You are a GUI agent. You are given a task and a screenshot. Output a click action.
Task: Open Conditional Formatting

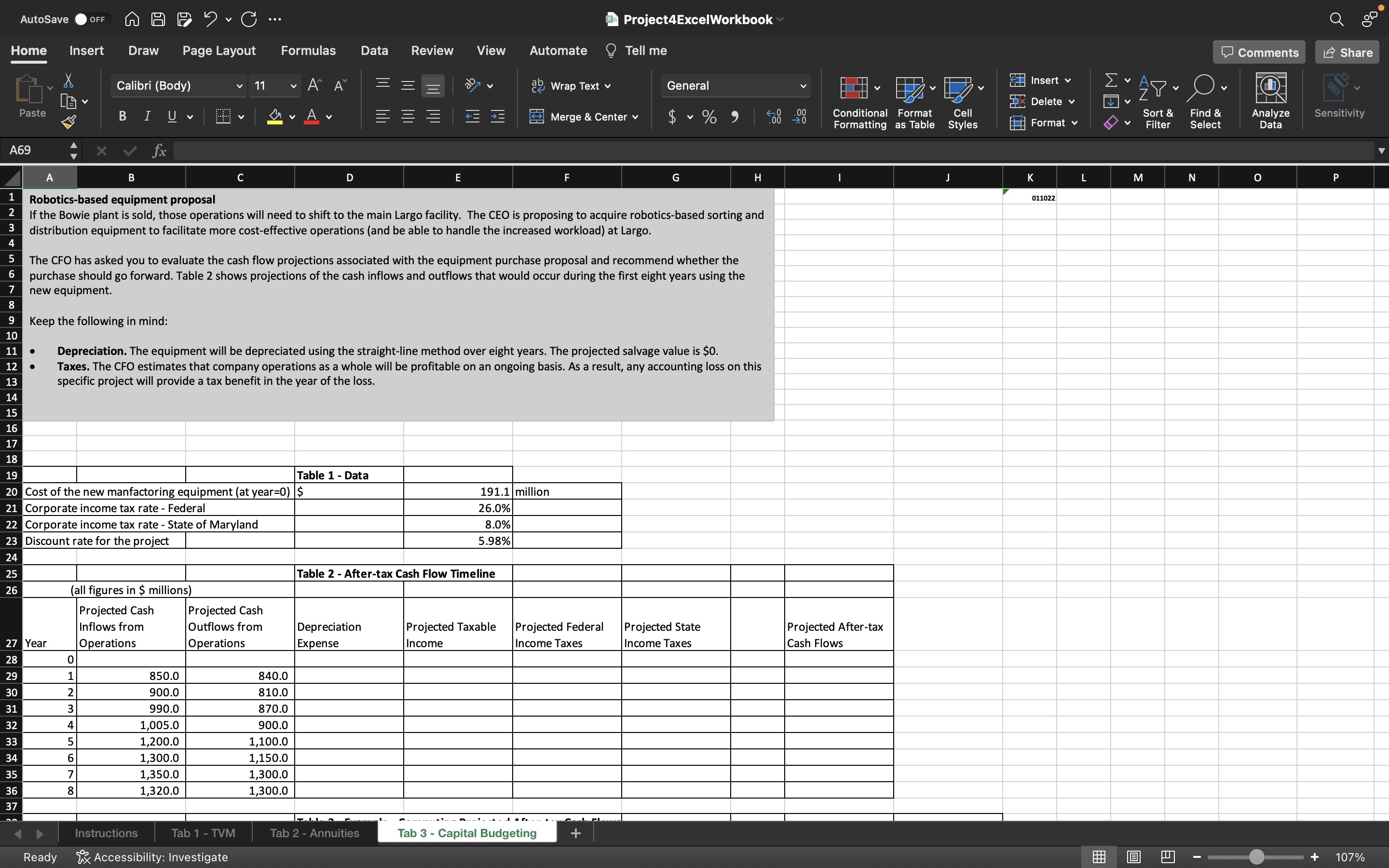(859, 102)
